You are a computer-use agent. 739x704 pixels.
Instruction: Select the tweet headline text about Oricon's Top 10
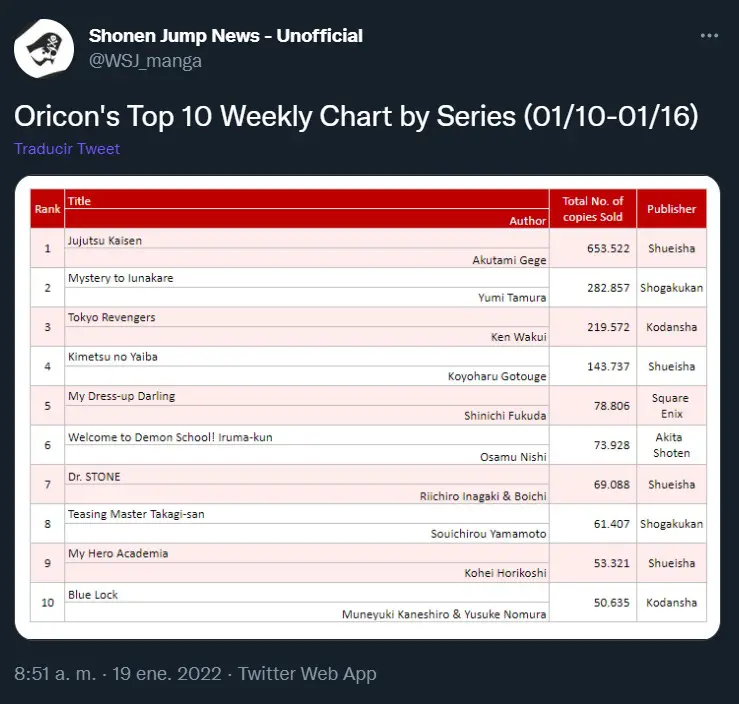356,116
